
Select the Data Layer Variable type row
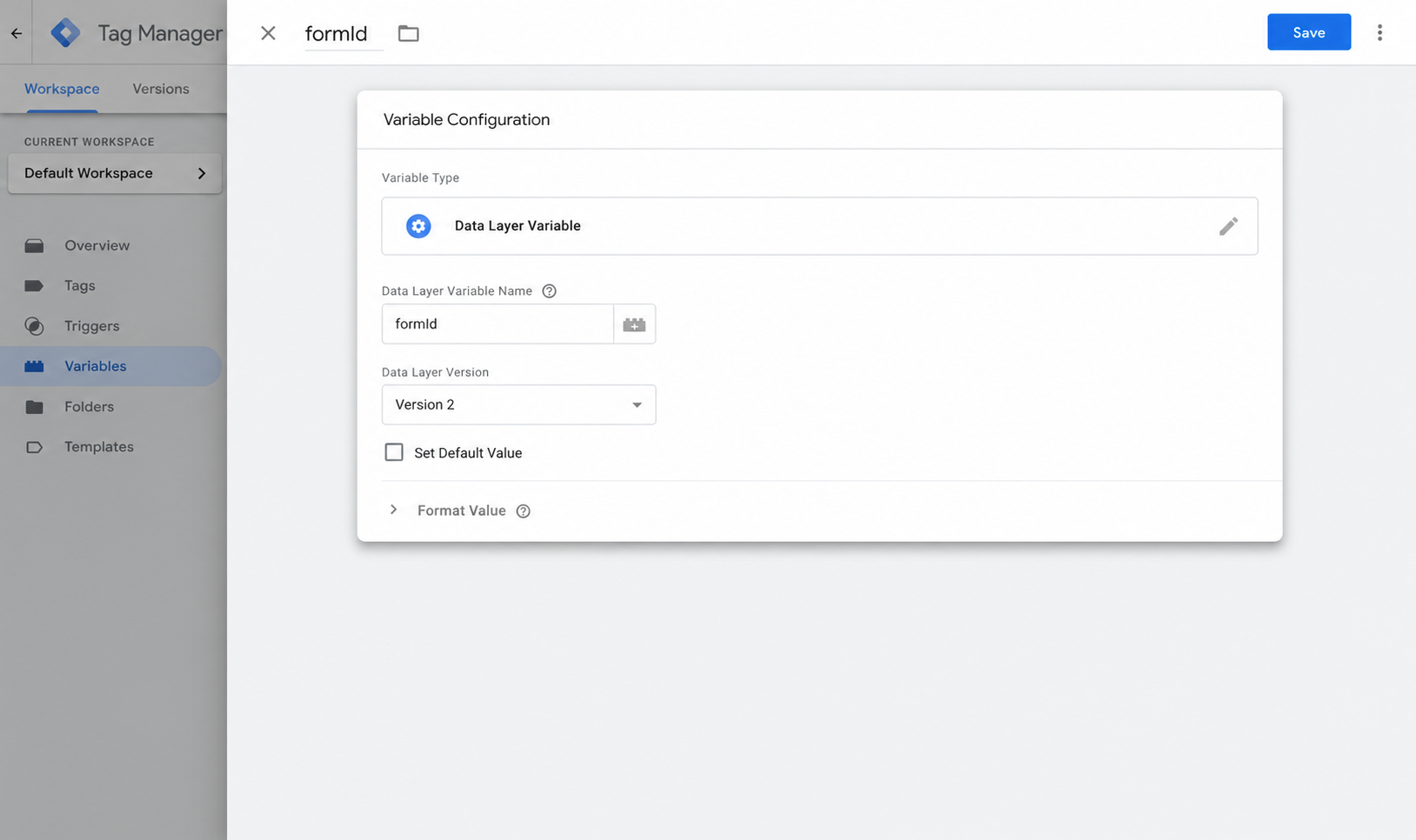coord(819,226)
